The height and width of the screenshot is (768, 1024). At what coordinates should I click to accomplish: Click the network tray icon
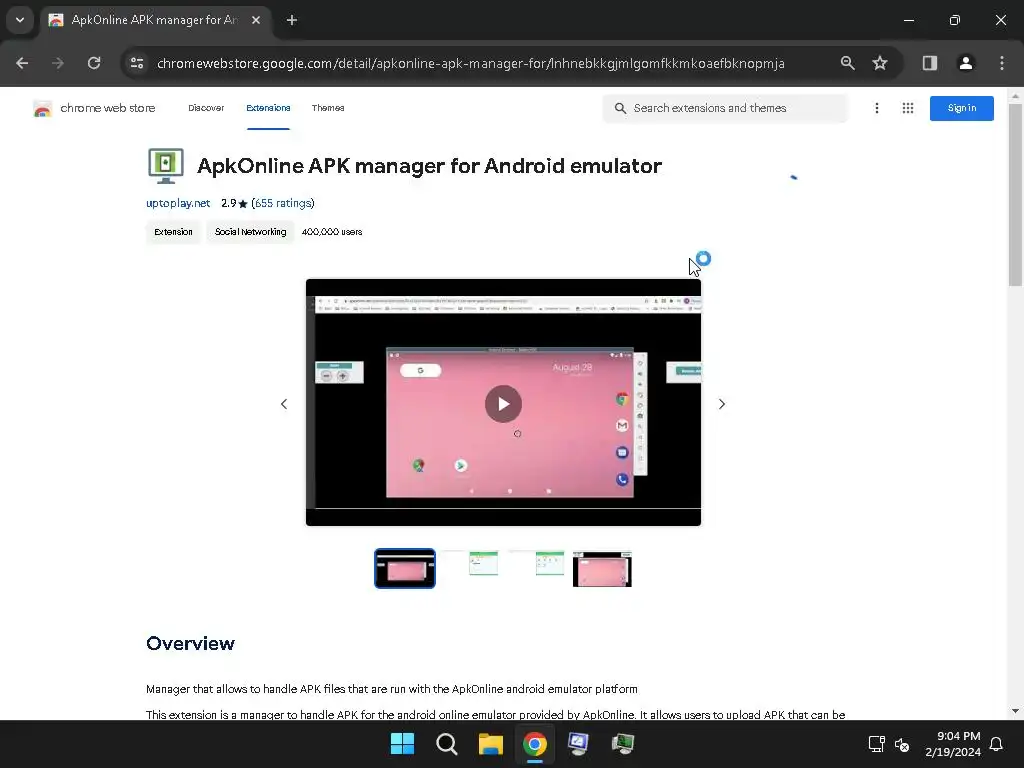coord(876,744)
